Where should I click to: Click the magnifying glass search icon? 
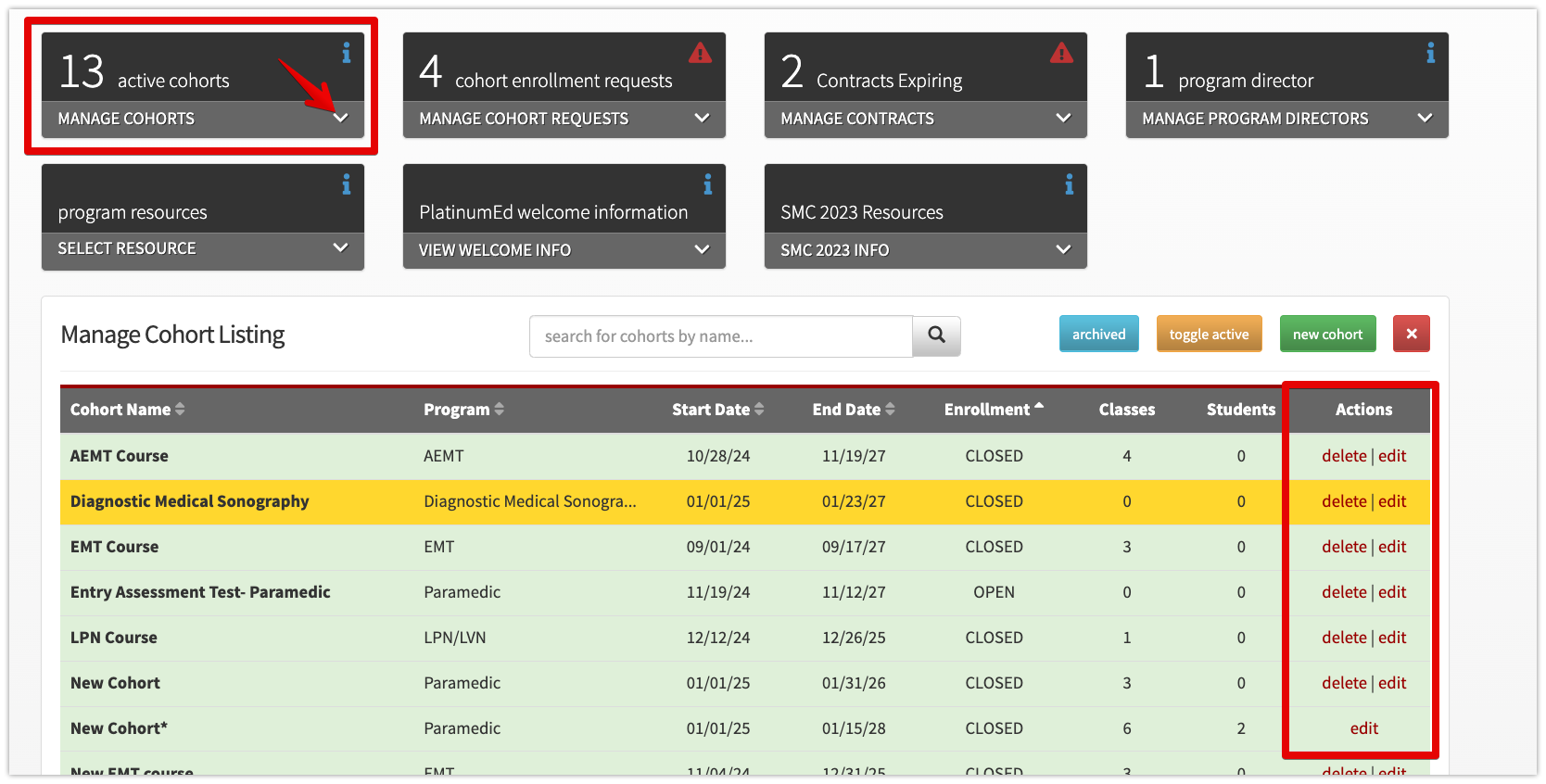[936, 335]
